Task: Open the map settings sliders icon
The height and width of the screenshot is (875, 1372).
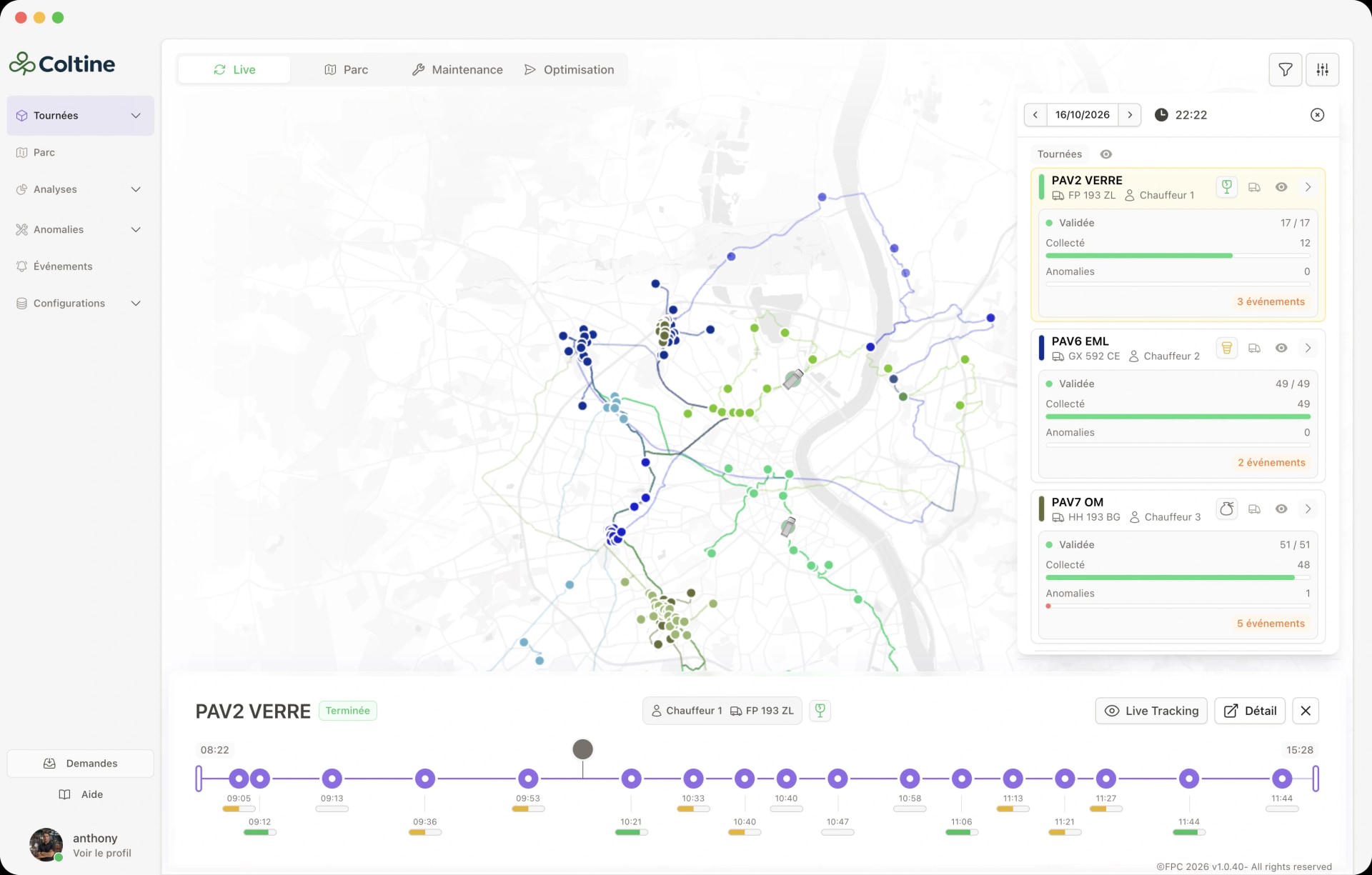Action: tap(1322, 69)
